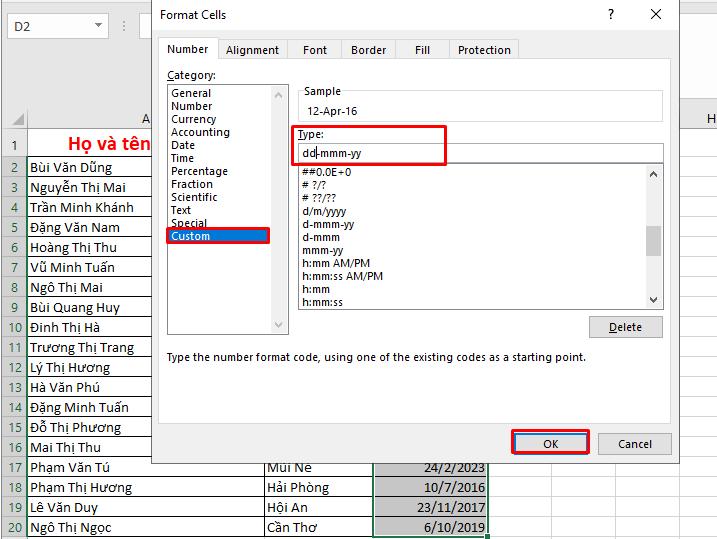717x539 pixels.
Task: Delete the selected custom format
Action: (626, 327)
